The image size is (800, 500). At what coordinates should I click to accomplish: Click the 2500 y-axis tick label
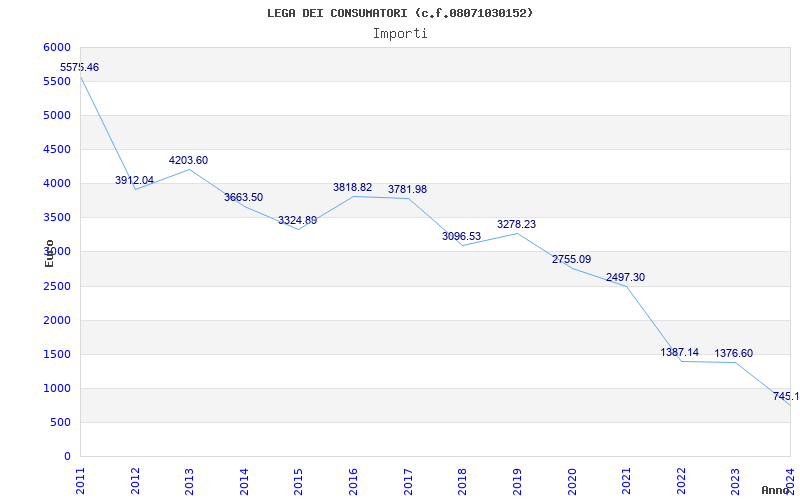tap(58, 286)
